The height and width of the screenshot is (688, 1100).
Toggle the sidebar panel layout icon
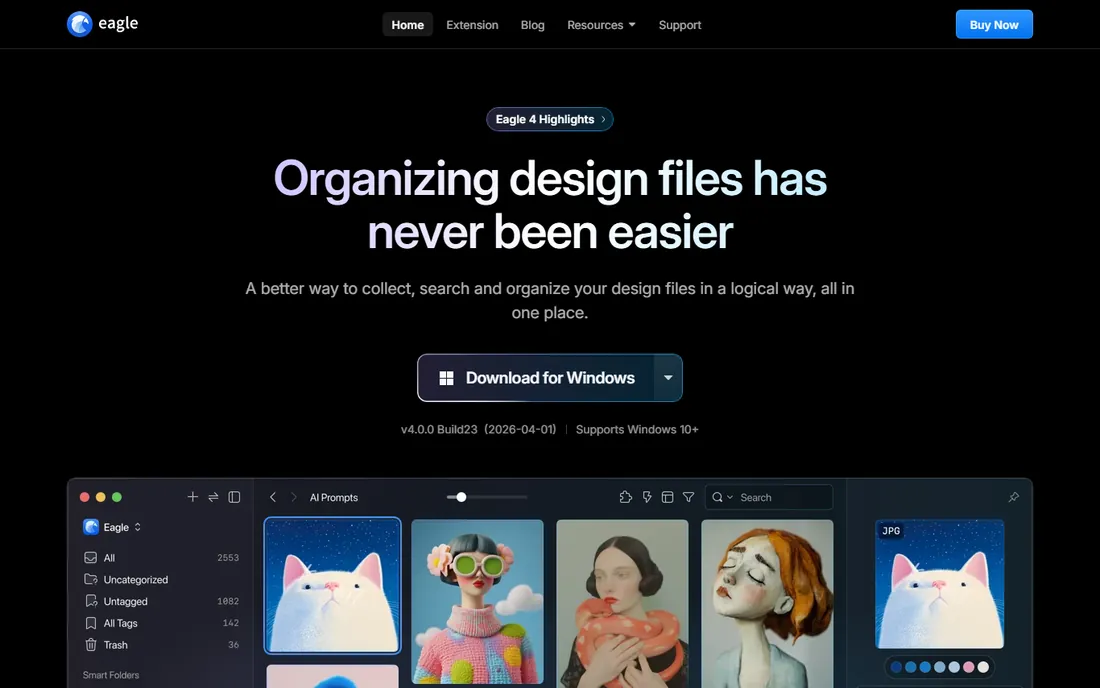pos(234,497)
